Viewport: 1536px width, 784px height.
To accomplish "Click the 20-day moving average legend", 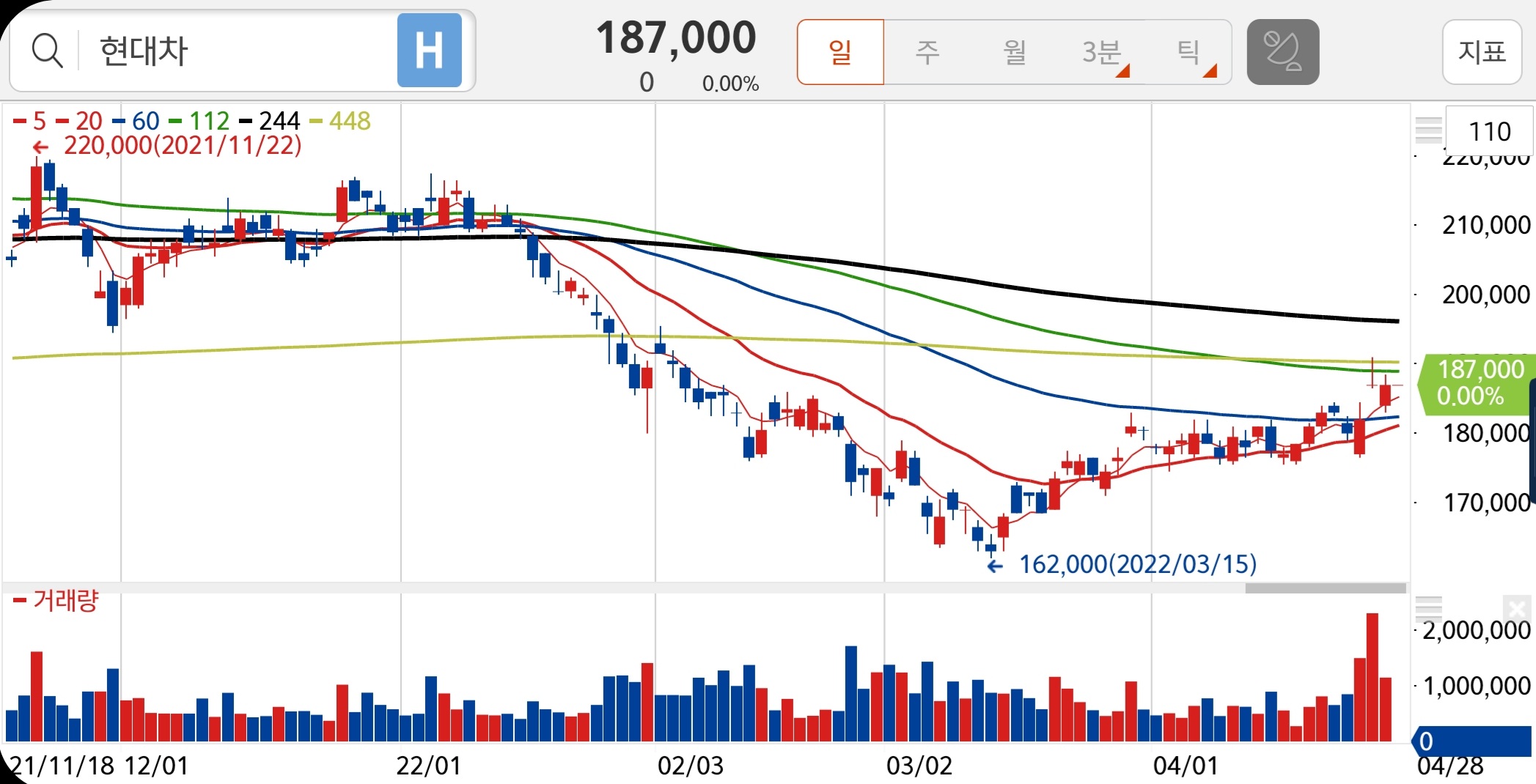I will (79, 121).
